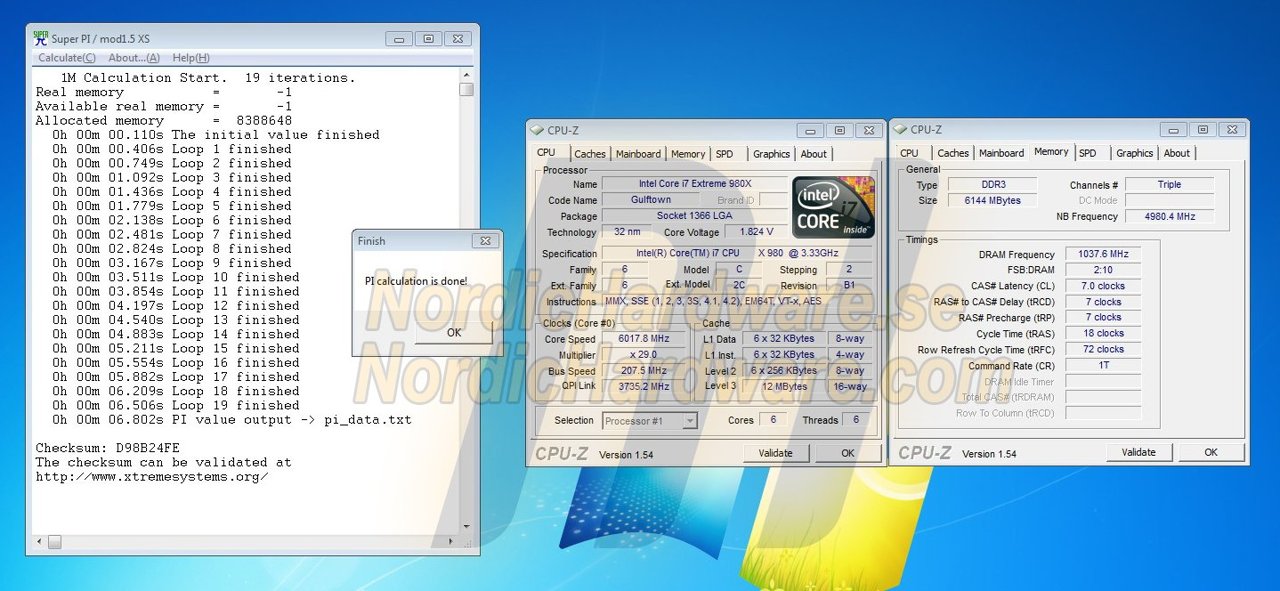This screenshot has width=1280, height=591.
Task: Click the right CPU-Z title bar icon
Action: pos(900,130)
